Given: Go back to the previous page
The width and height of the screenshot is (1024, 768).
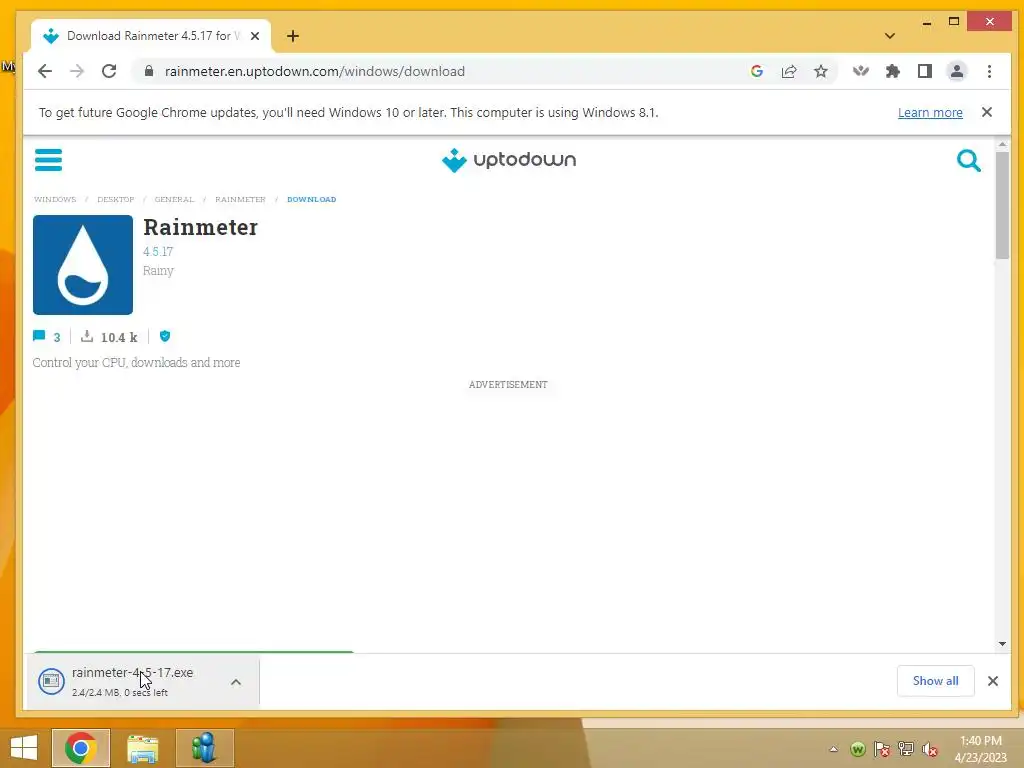Looking at the screenshot, I should point(44,71).
